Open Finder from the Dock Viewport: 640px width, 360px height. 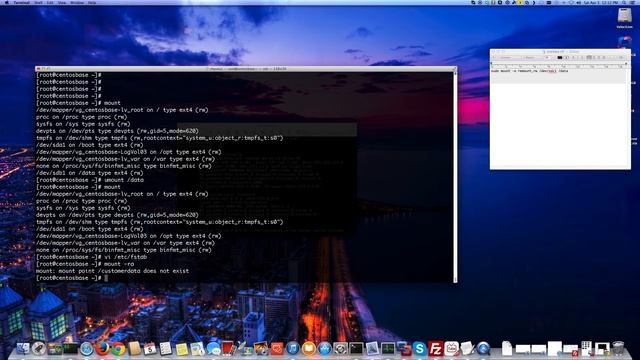click(23, 349)
